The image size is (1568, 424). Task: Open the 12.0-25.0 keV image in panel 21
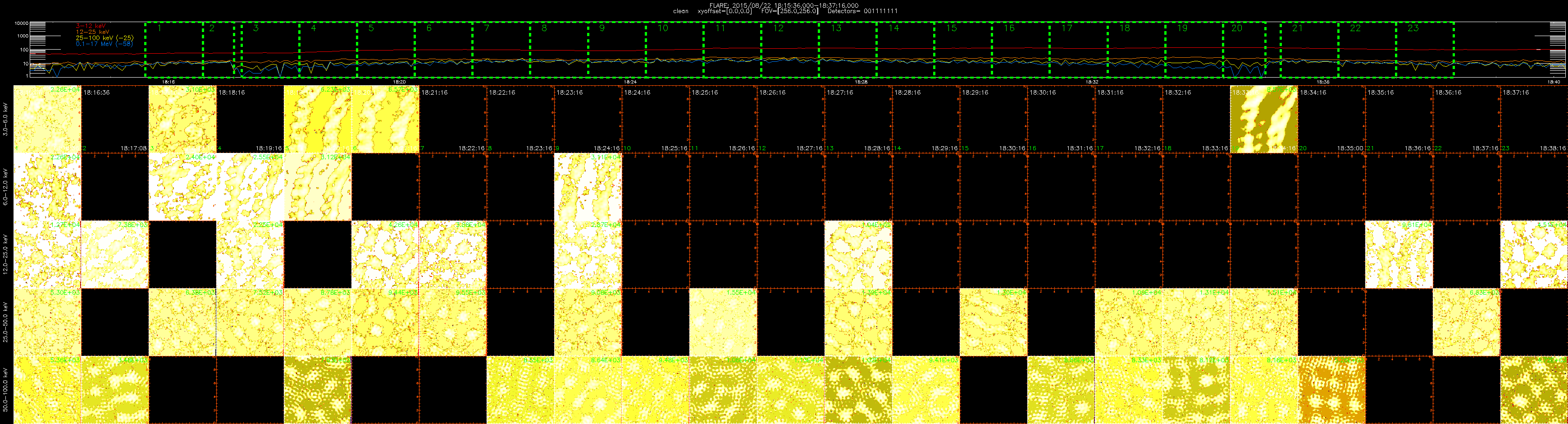1399,255
